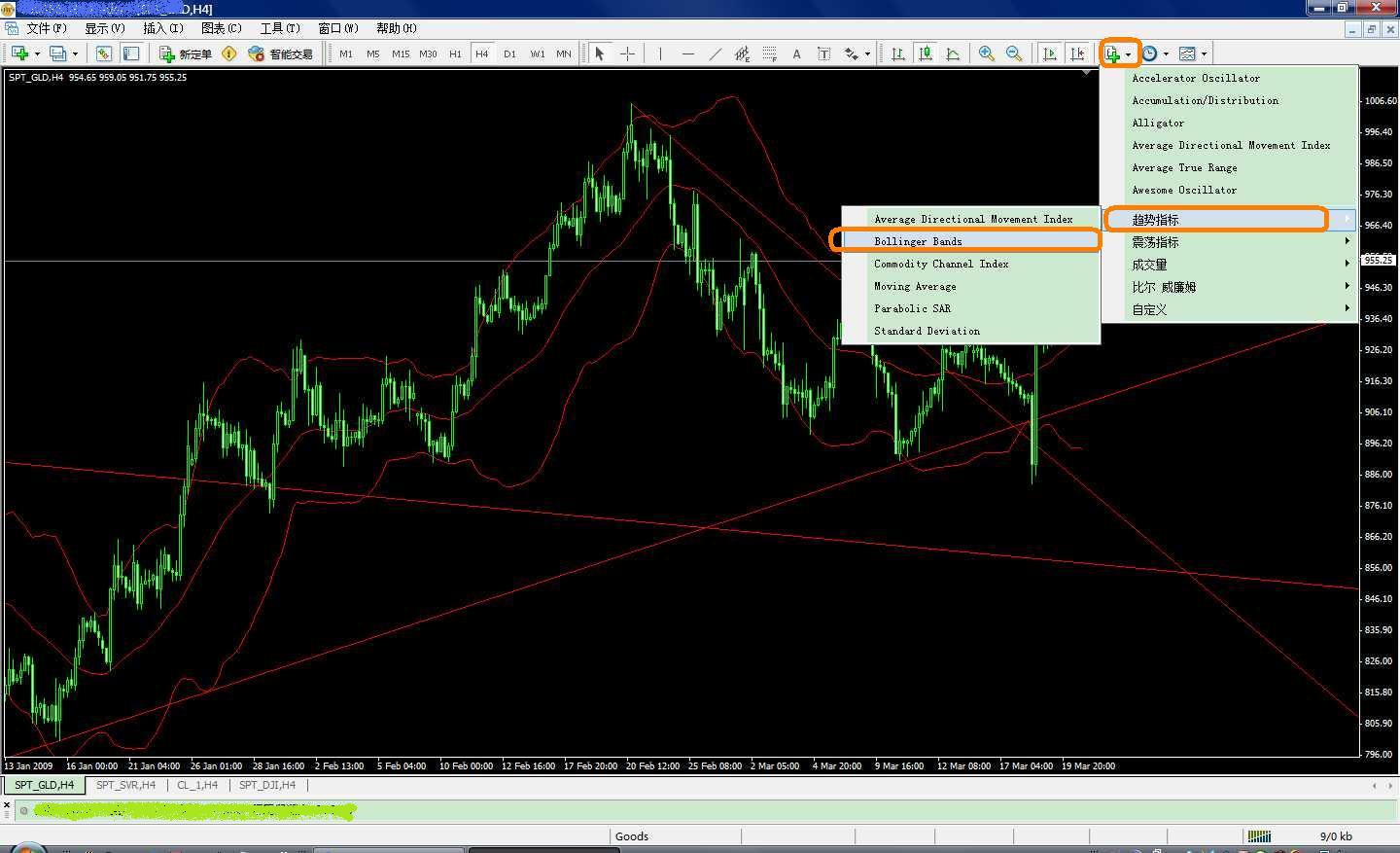Select the crosshair tool
The width and height of the screenshot is (1400, 853).
[x=627, y=53]
